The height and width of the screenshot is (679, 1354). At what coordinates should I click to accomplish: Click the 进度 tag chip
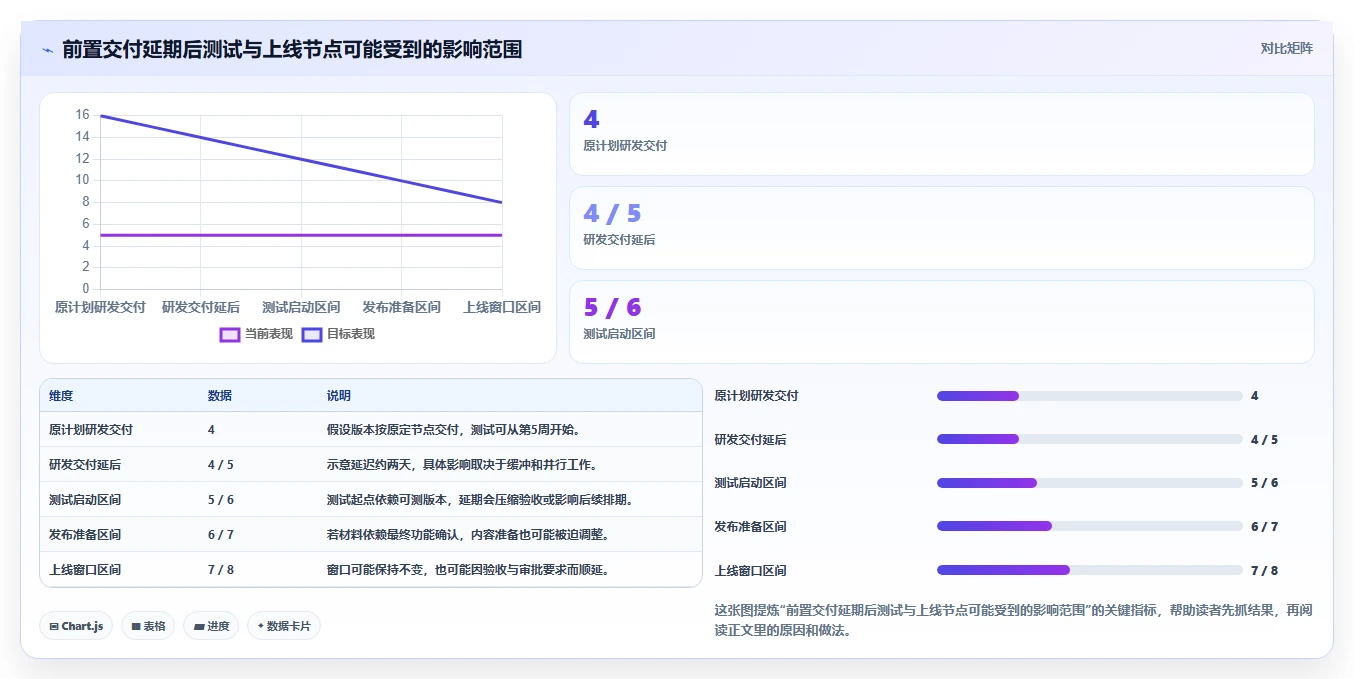pos(211,626)
